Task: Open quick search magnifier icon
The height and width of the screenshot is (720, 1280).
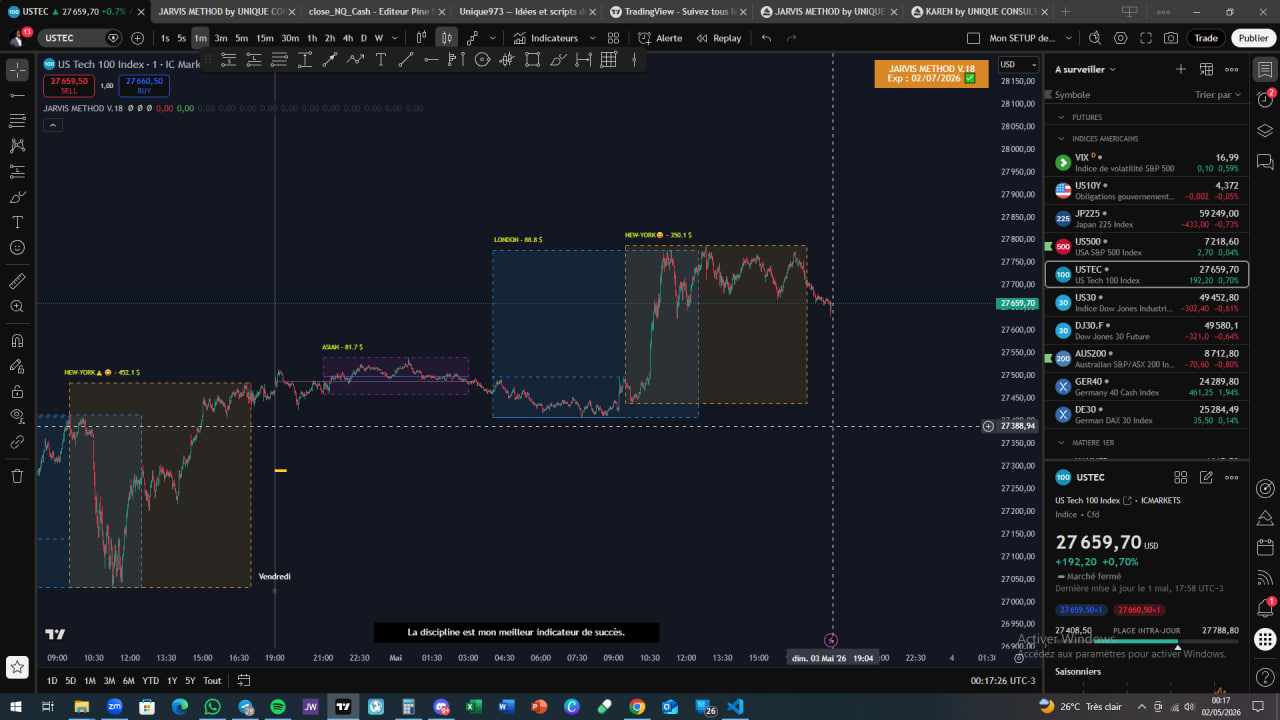Action: coord(1095,38)
